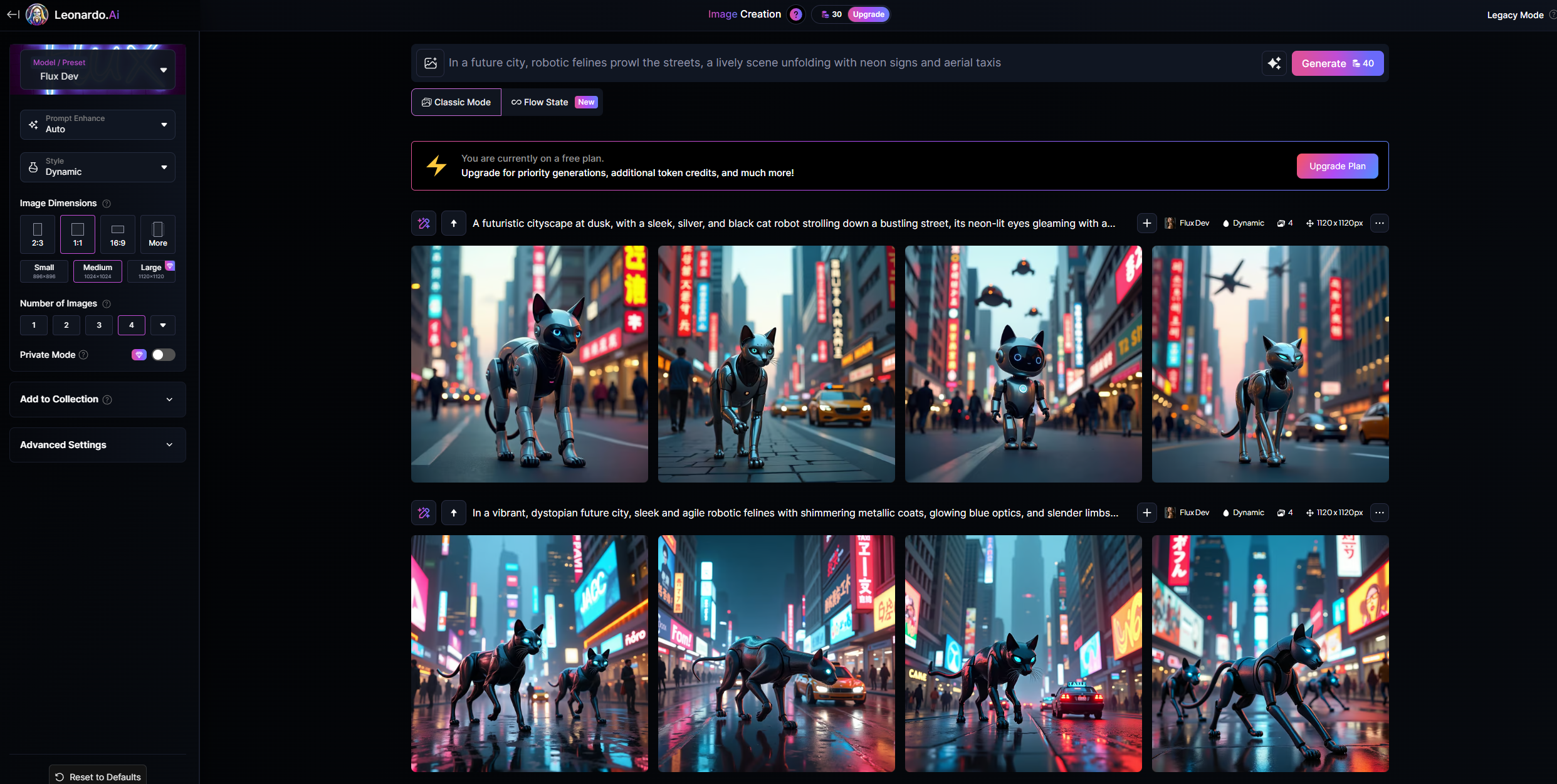
Task: Click the magic wand icon on first generation
Action: [424, 223]
